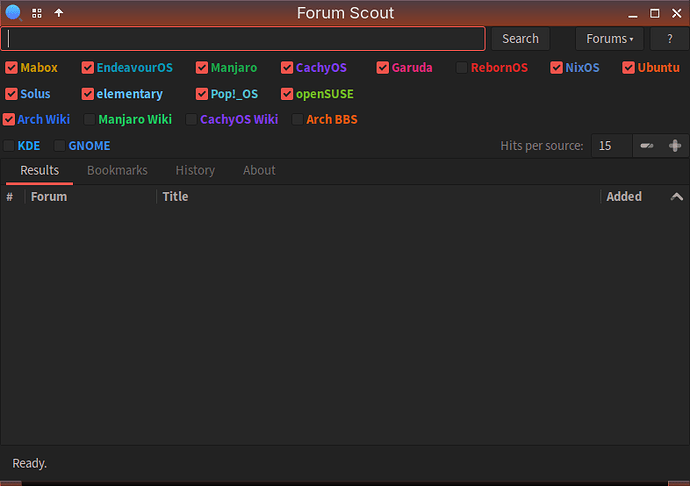Image resolution: width=690 pixels, height=486 pixels.
Task: Uncheck the Pop!_OS forum checkbox
Action: pyautogui.click(x=202, y=94)
